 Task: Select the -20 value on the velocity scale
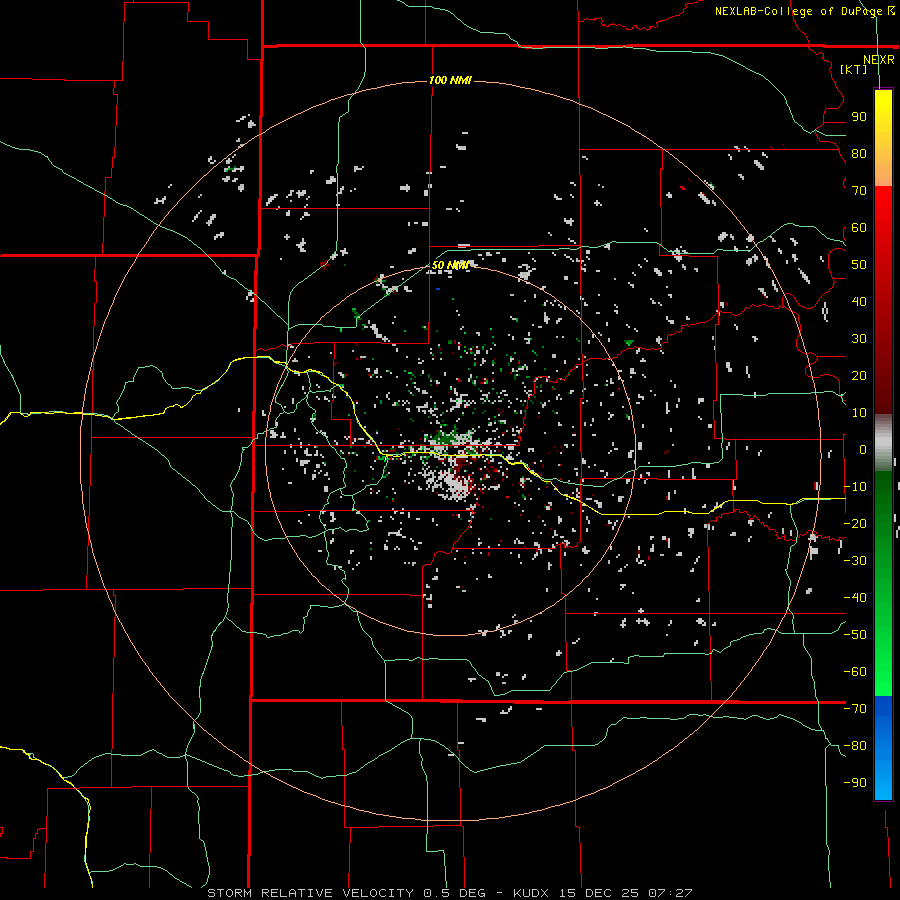click(855, 524)
